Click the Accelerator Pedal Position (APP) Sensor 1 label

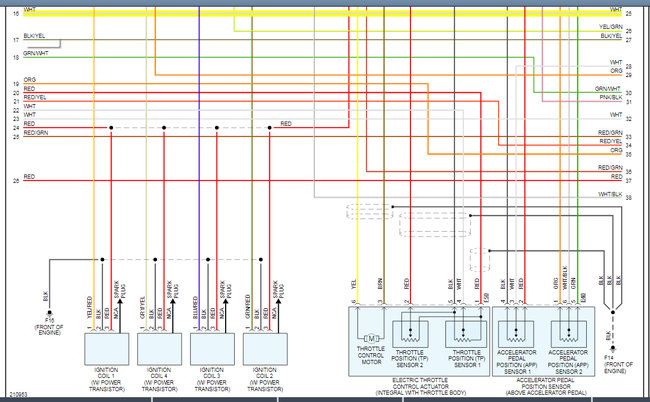(x=517, y=362)
